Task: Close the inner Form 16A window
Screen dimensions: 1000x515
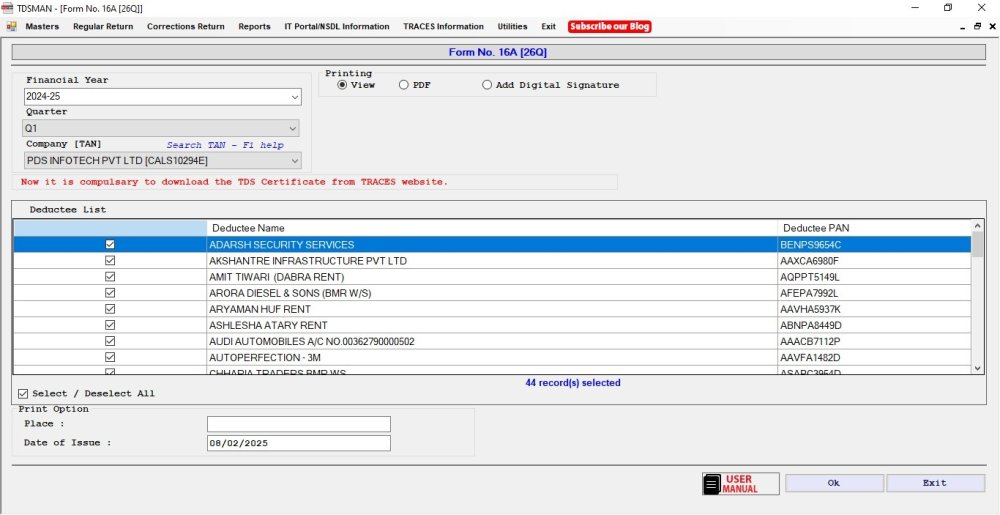Action: tap(992, 27)
